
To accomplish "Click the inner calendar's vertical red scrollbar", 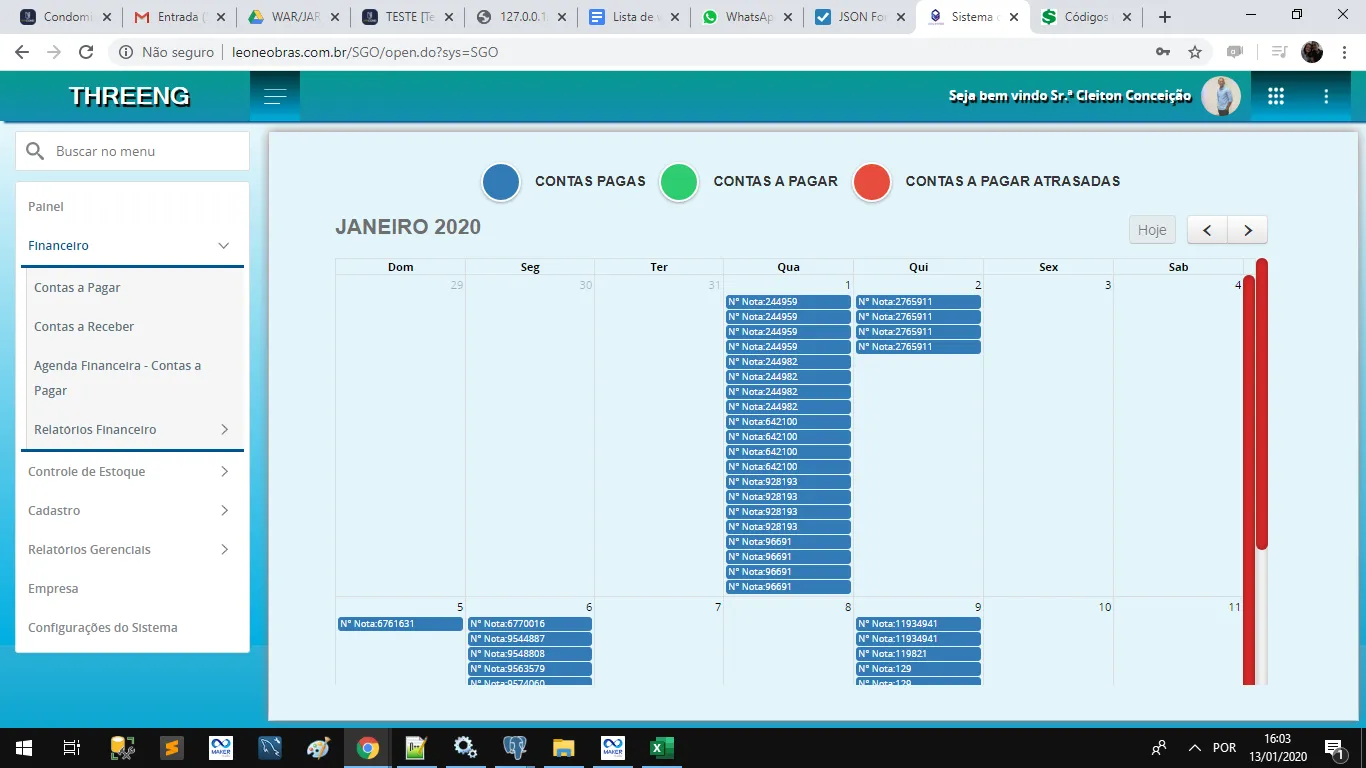I will (x=1249, y=480).
